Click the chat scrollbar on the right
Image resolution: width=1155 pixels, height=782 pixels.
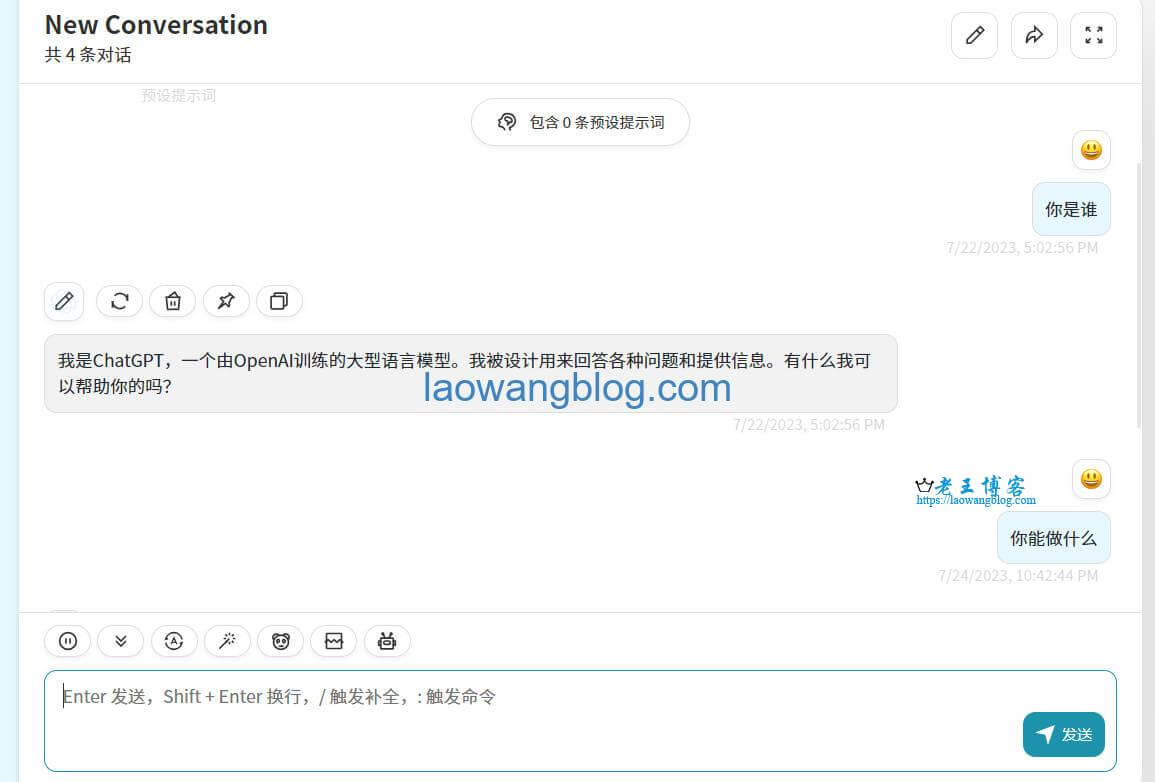(x=1140, y=295)
